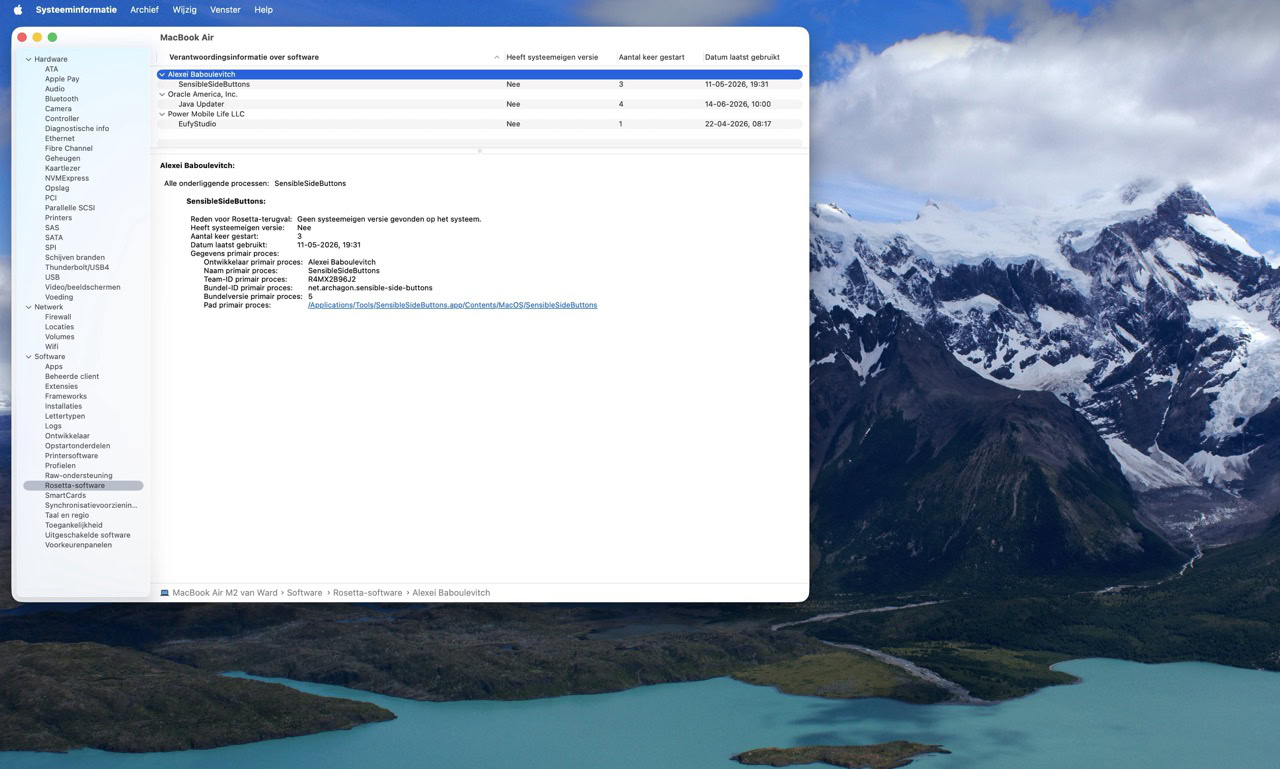Select Opstartonderdelen in the sidebar
The height and width of the screenshot is (769, 1280).
click(x=77, y=446)
